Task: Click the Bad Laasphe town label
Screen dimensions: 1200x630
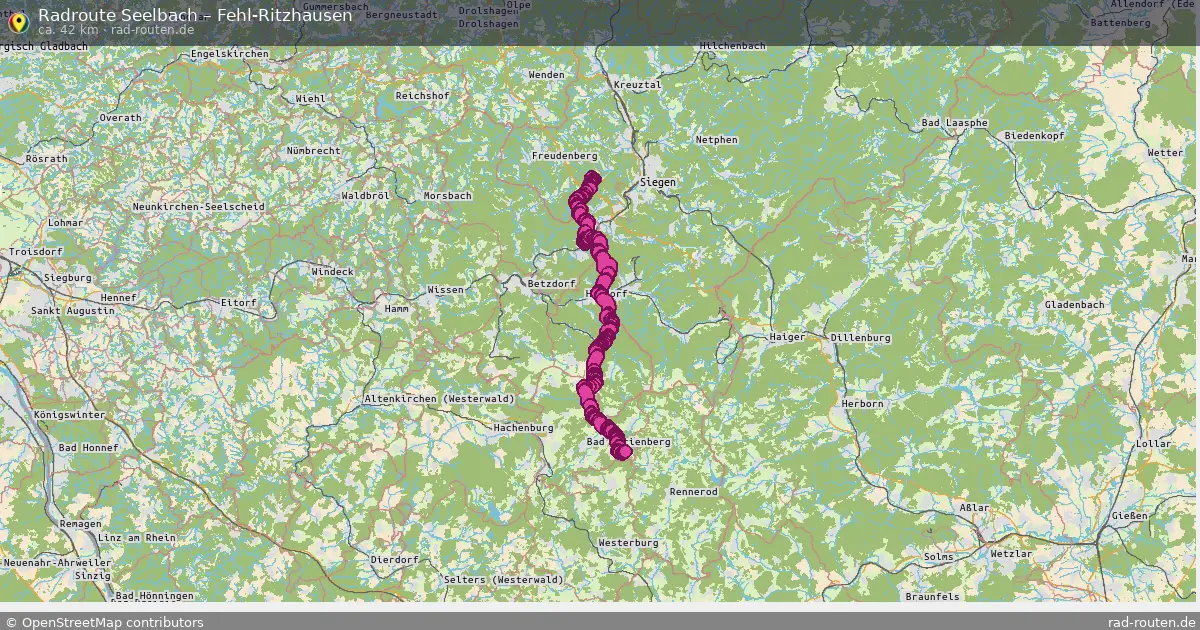Action: click(x=955, y=123)
